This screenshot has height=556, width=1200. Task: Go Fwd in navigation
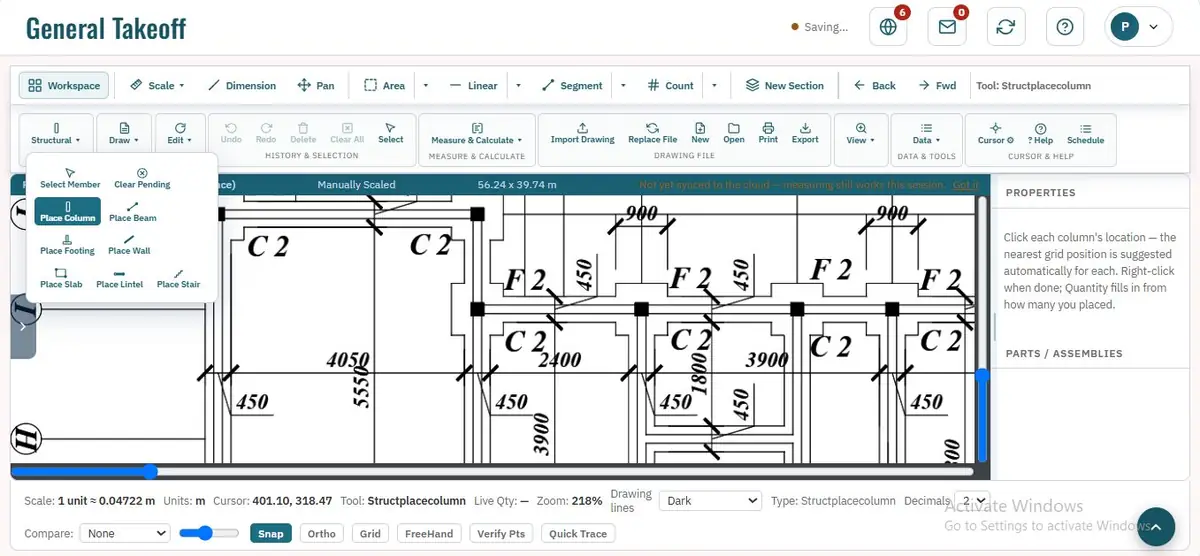tap(937, 86)
